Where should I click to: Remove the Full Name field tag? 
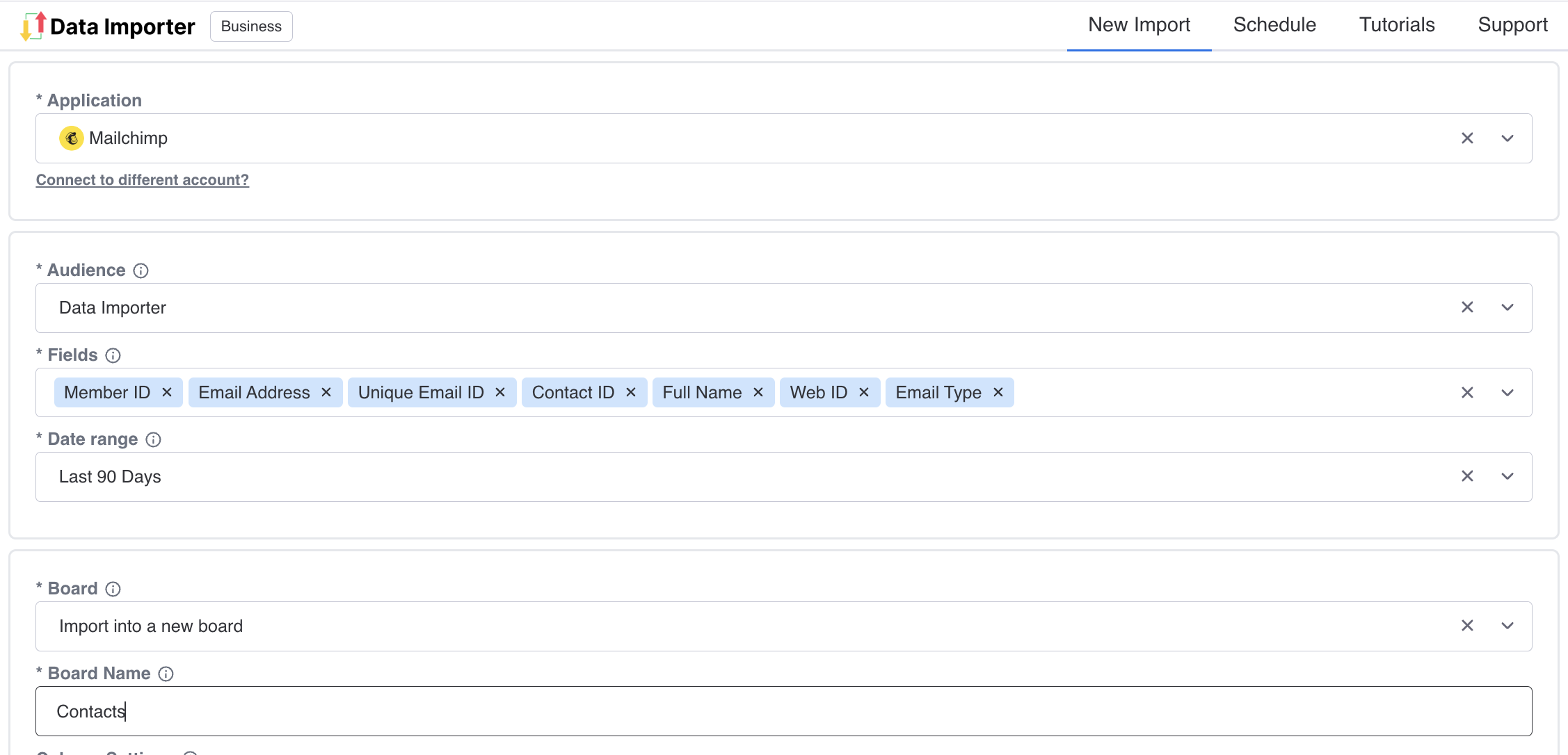(758, 392)
